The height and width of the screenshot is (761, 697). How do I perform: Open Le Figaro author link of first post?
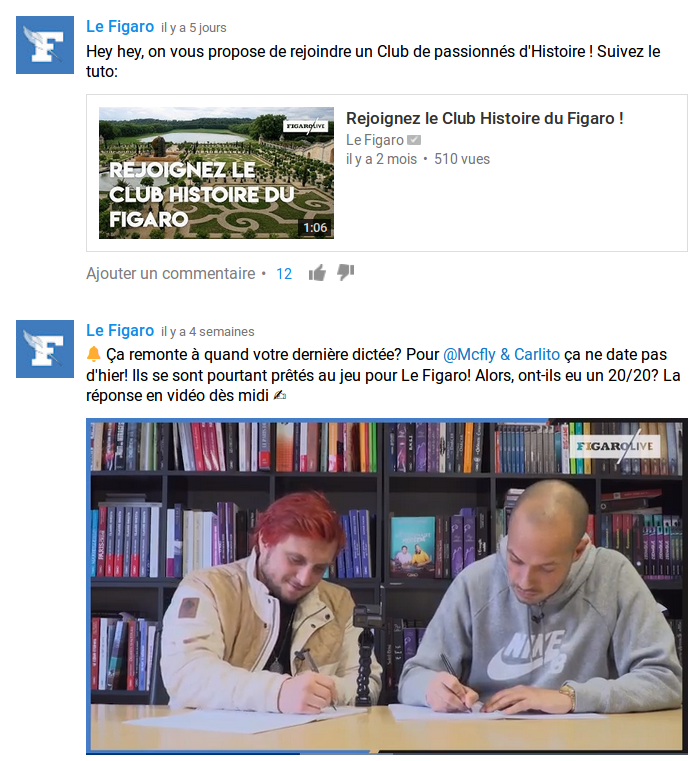(120, 27)
